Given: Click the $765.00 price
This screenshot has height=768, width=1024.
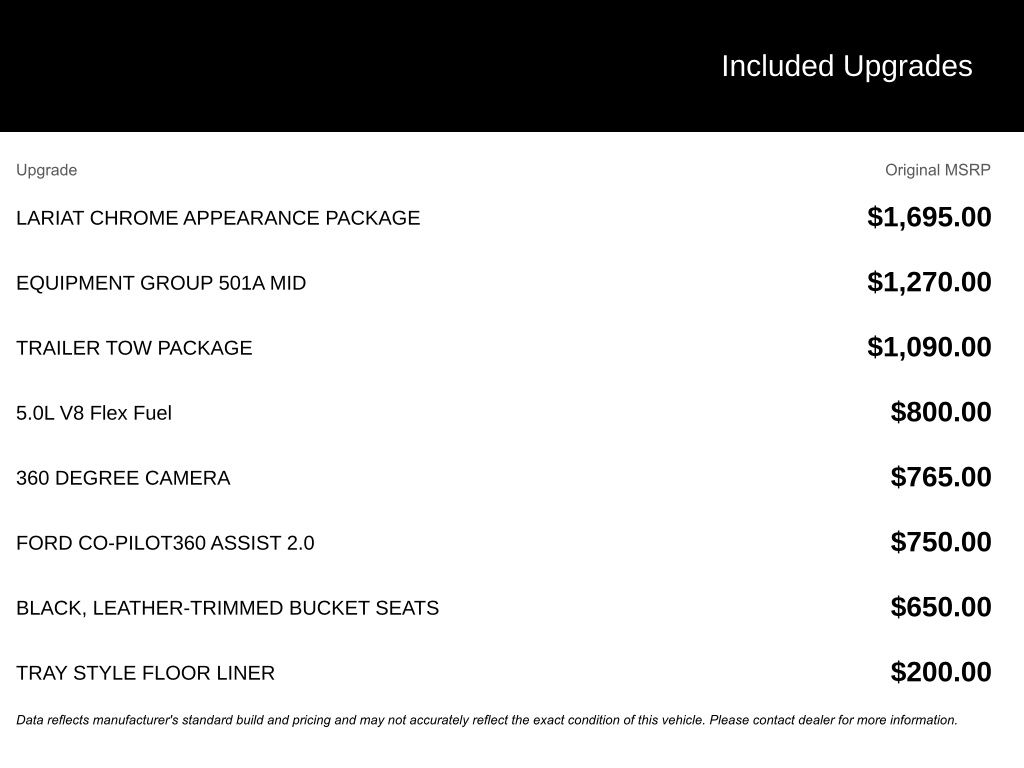Looking at the screenshot, I should coord(941,477).
